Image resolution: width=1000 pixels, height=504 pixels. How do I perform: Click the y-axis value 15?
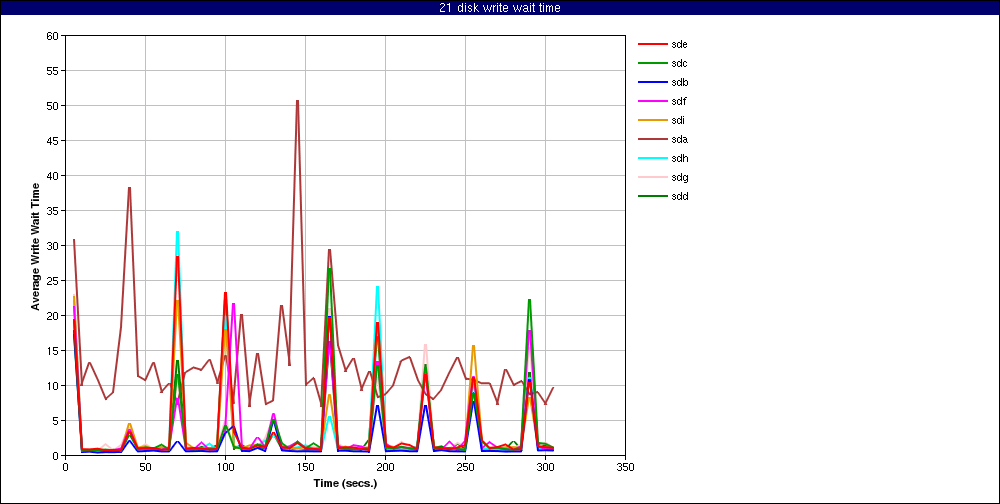[x=54, y=351]
